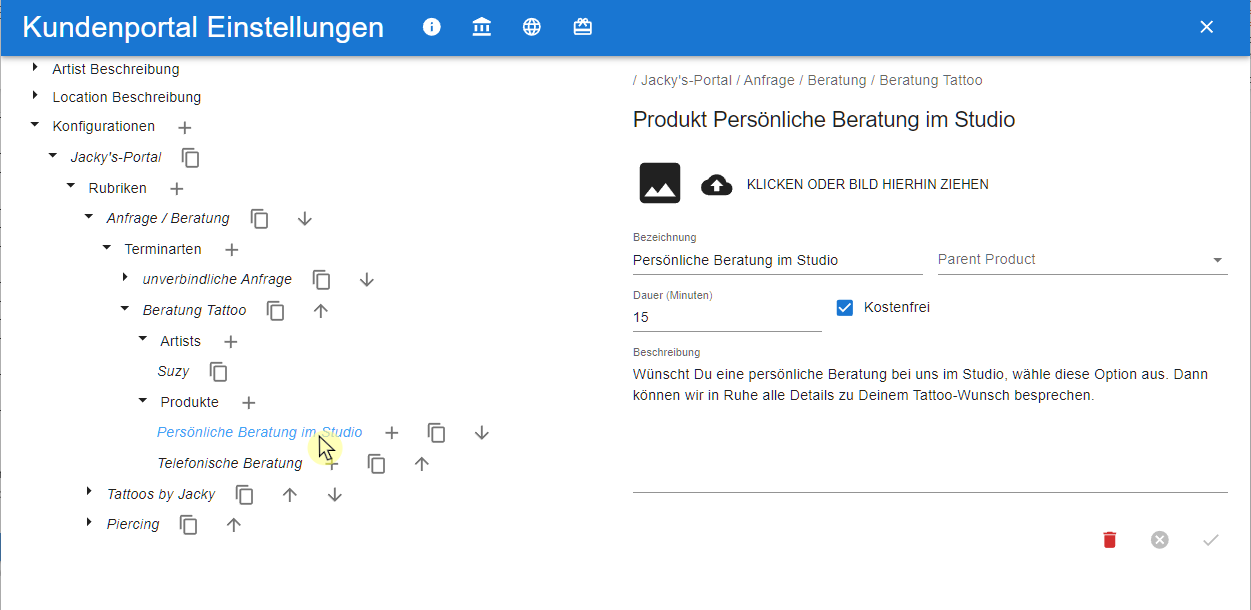The width and height of the screenshot is (1251, 610).
Task: Move Telefonische Beratung up
Action: point(422,464)
